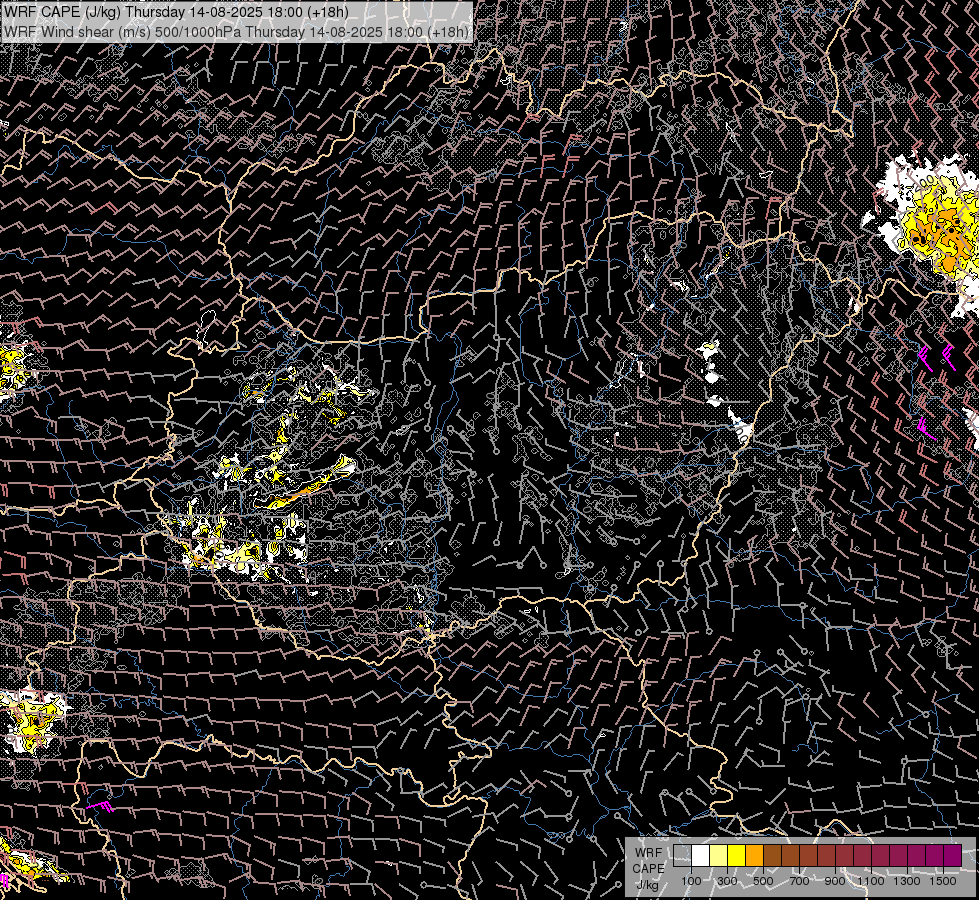The height and width of the screenshot is (900, 979).
Task: Click the WRF Wind shear 500/1000hPa title line
Action: point(236,32)
